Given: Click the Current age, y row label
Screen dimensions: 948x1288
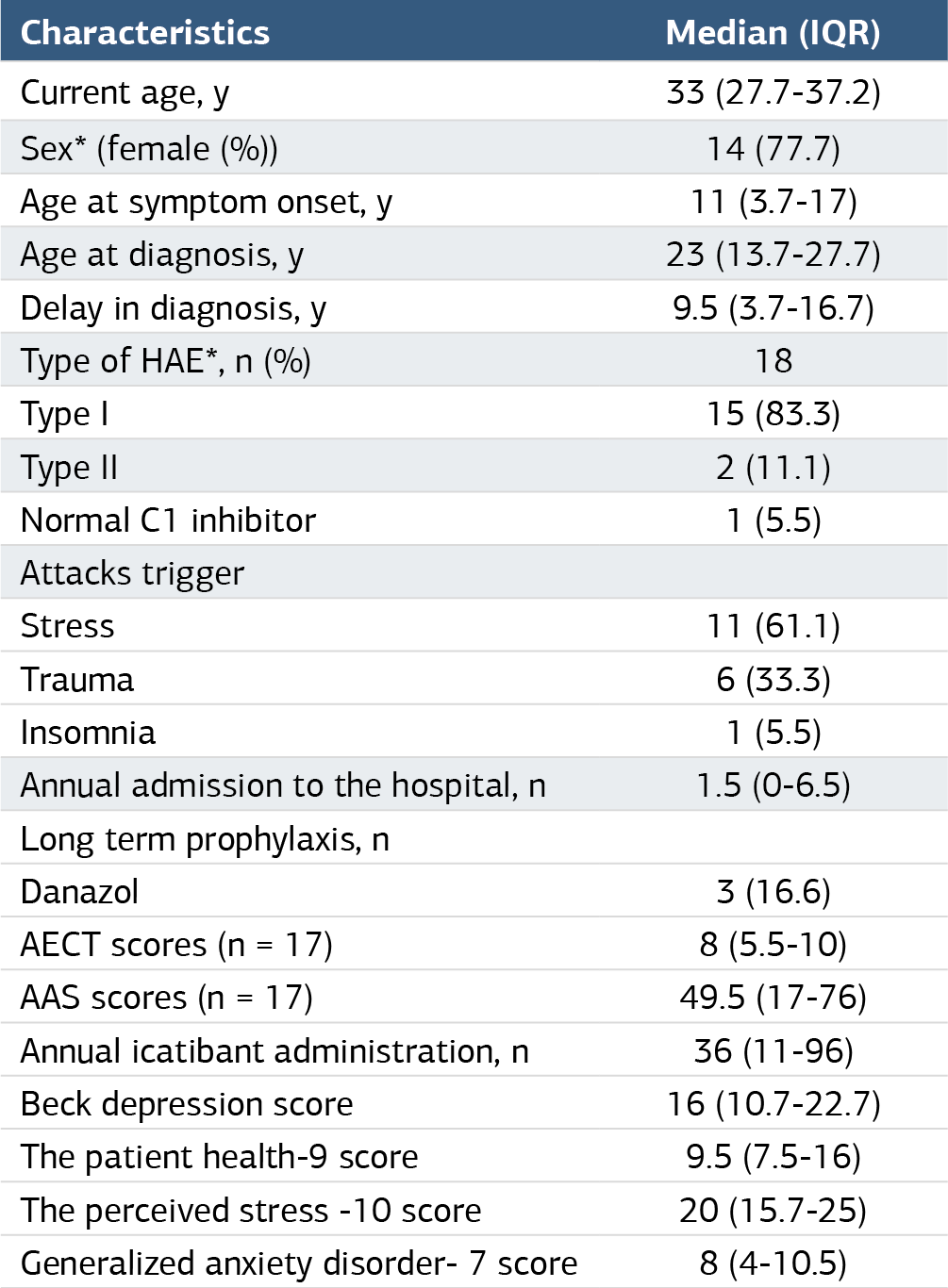Looking at the screenshot, I should [x=125, y=93].
